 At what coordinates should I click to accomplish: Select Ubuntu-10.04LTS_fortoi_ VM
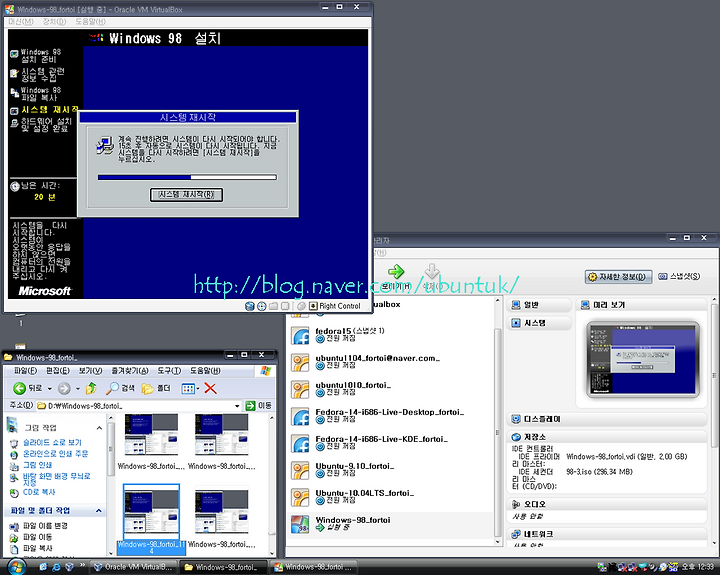(390, 497)
